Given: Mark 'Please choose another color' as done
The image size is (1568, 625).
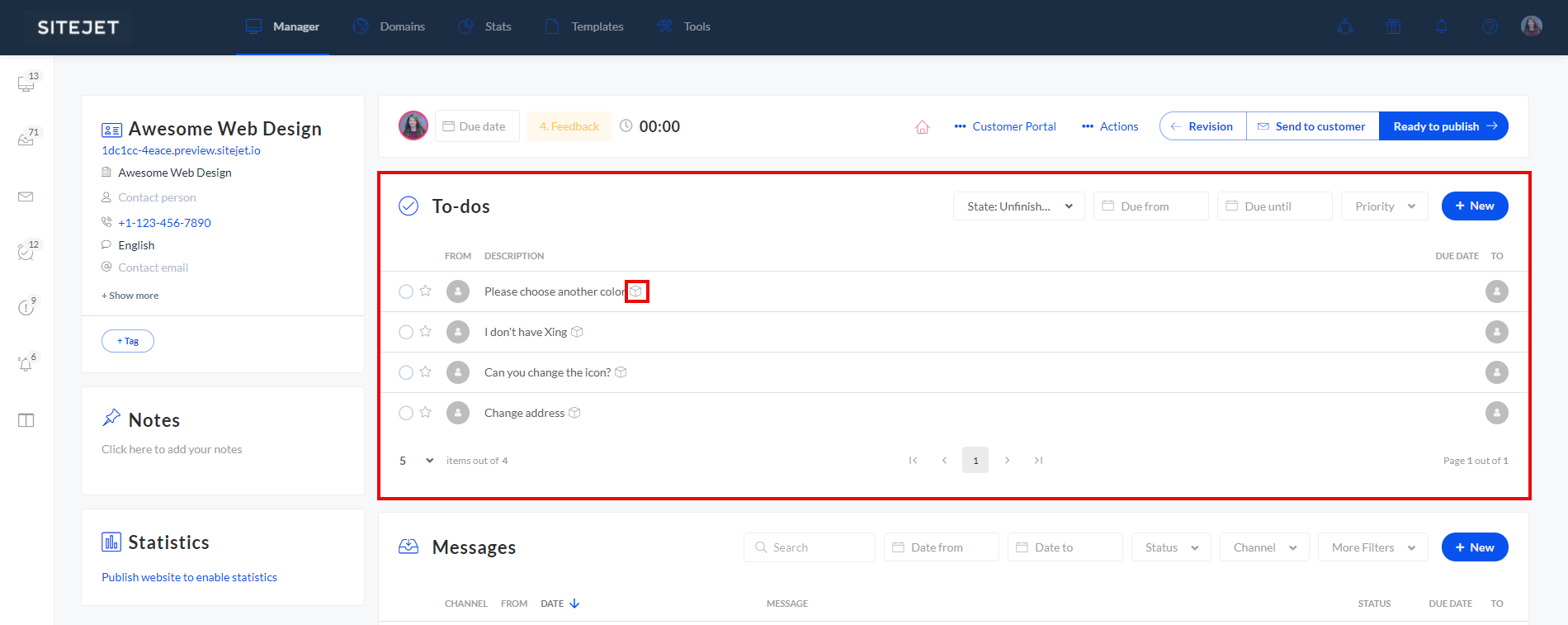Looking at the screenshot, I should coord(405,291).
